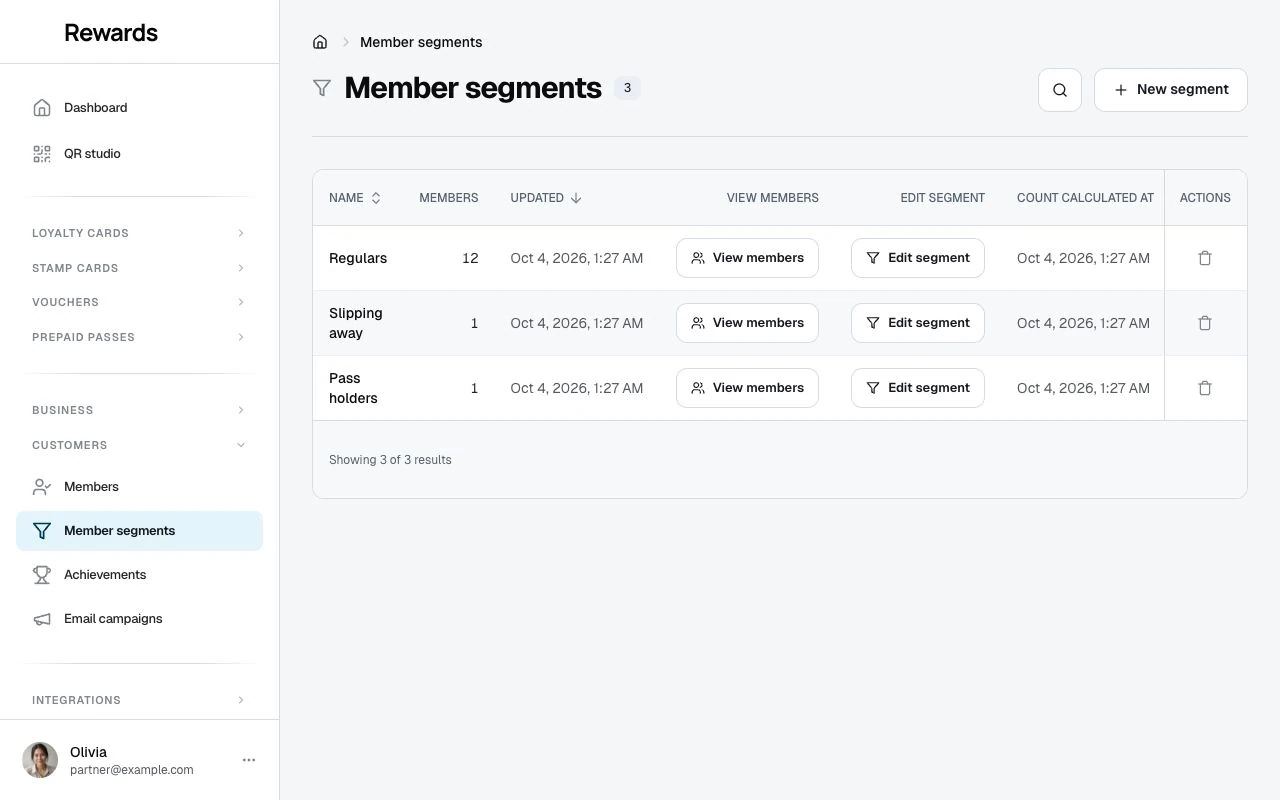
Task: Select Member segments in the sidebar
Action: (x=139, y=531)
